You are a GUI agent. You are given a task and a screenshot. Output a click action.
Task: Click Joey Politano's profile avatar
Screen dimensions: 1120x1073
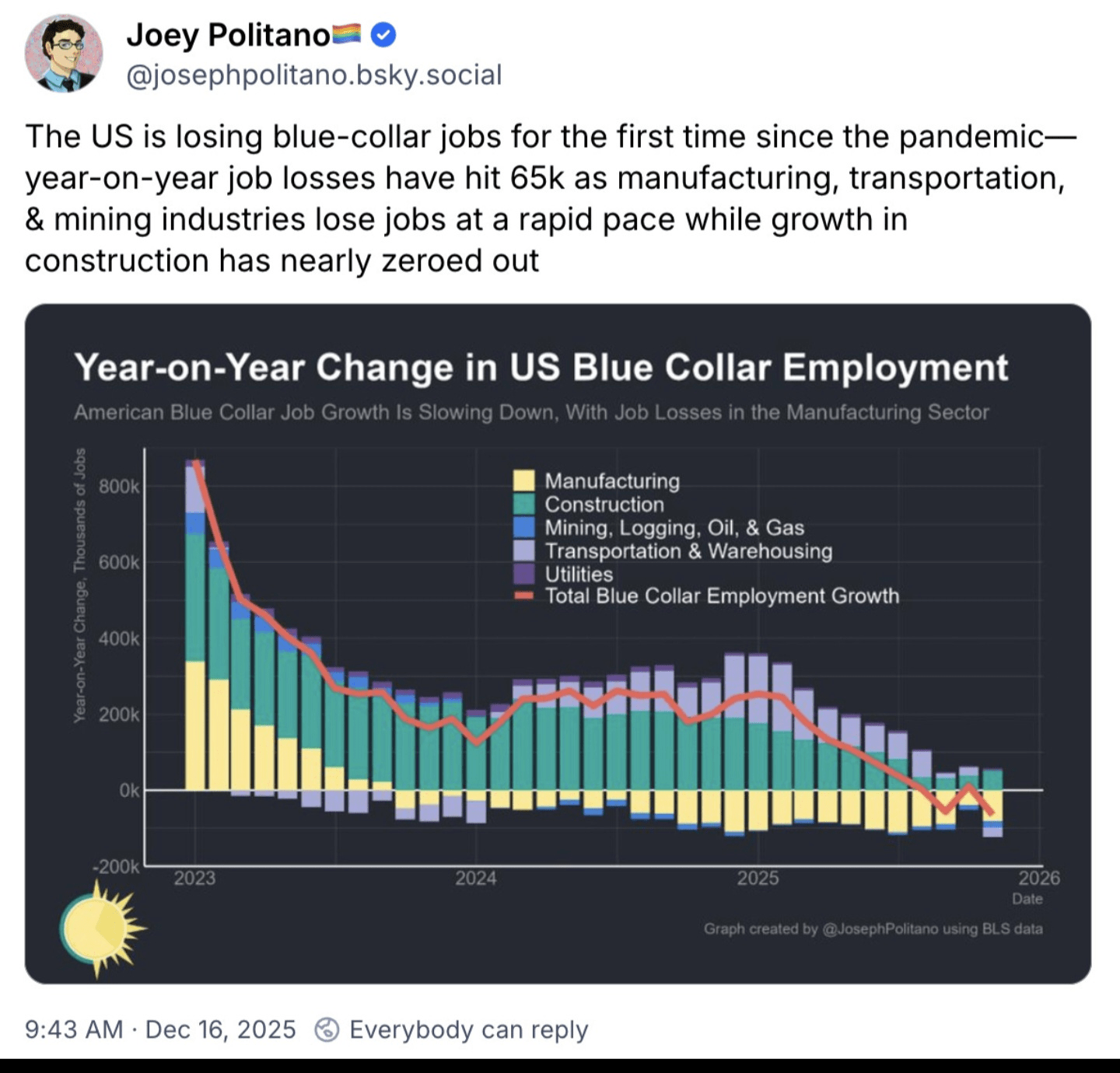pyautogui.click(x=64, y=53)
